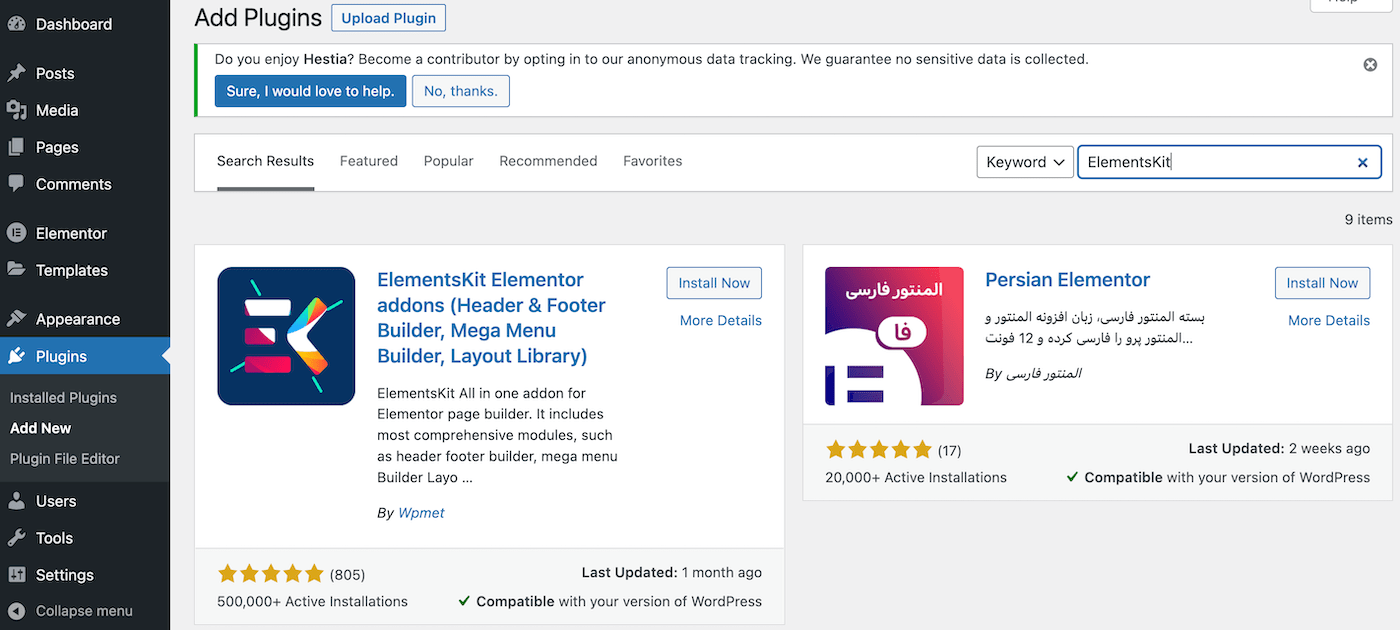Open Appearance using the paintbrush icon
Image resolution: width=1400 pixels, height=630 pixels.
[x=17, y=318]
